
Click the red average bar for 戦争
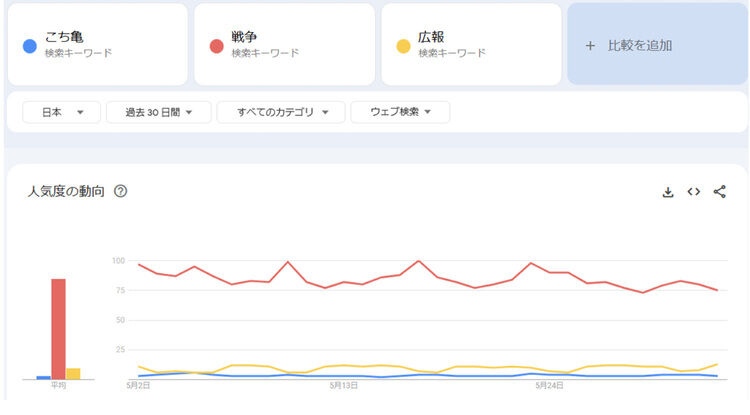pyautogui.click(x=58, y=328)
